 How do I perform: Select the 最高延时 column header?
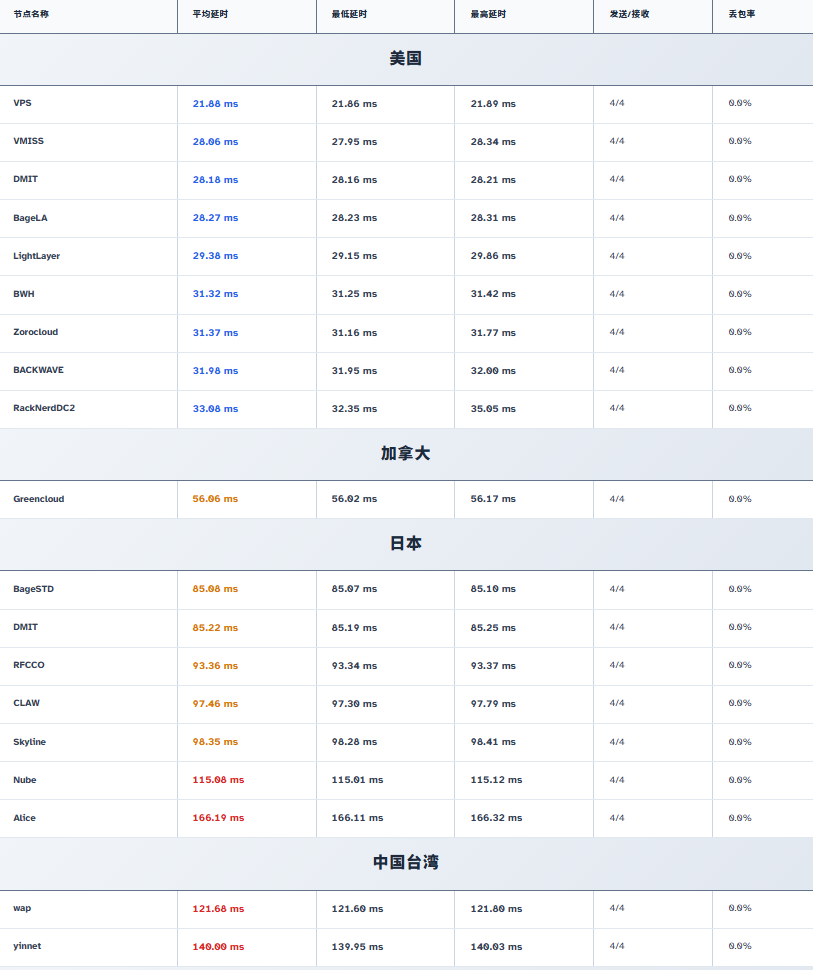click(x=488, y=14)
